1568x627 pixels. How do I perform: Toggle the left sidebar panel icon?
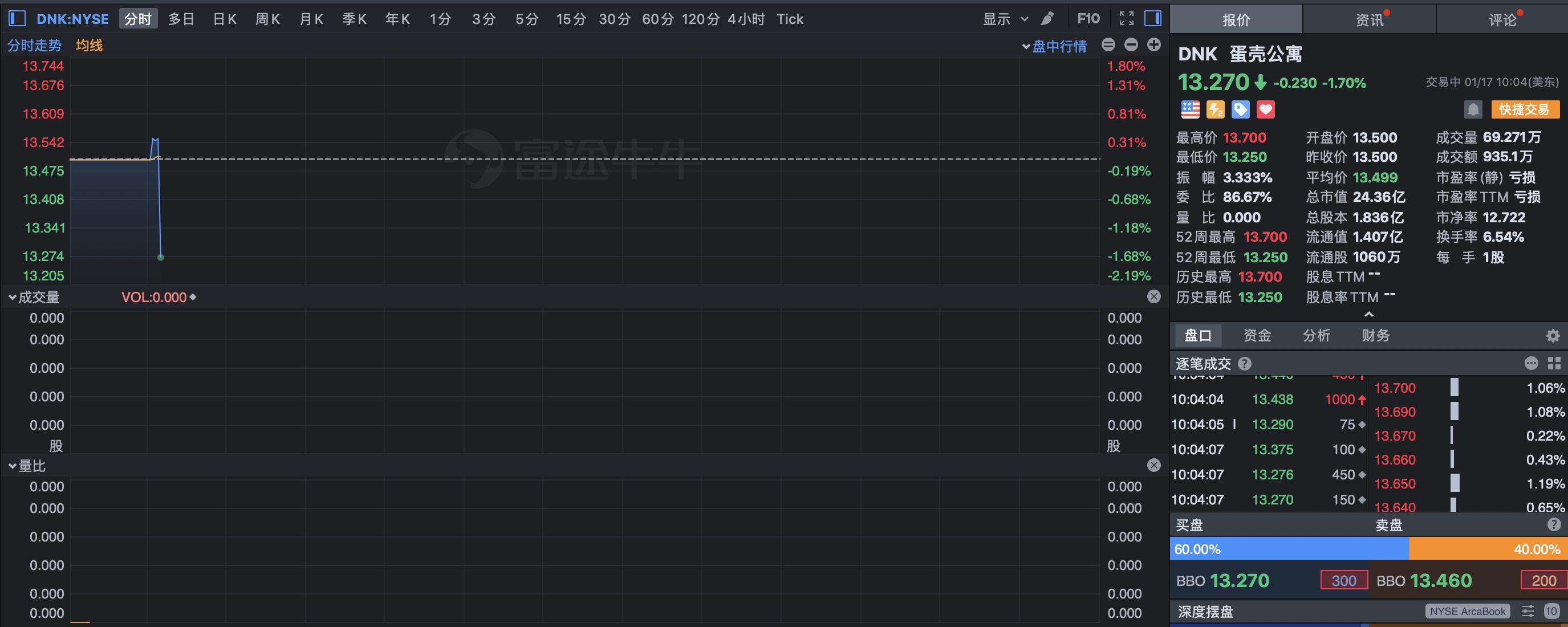coord(17,19)
